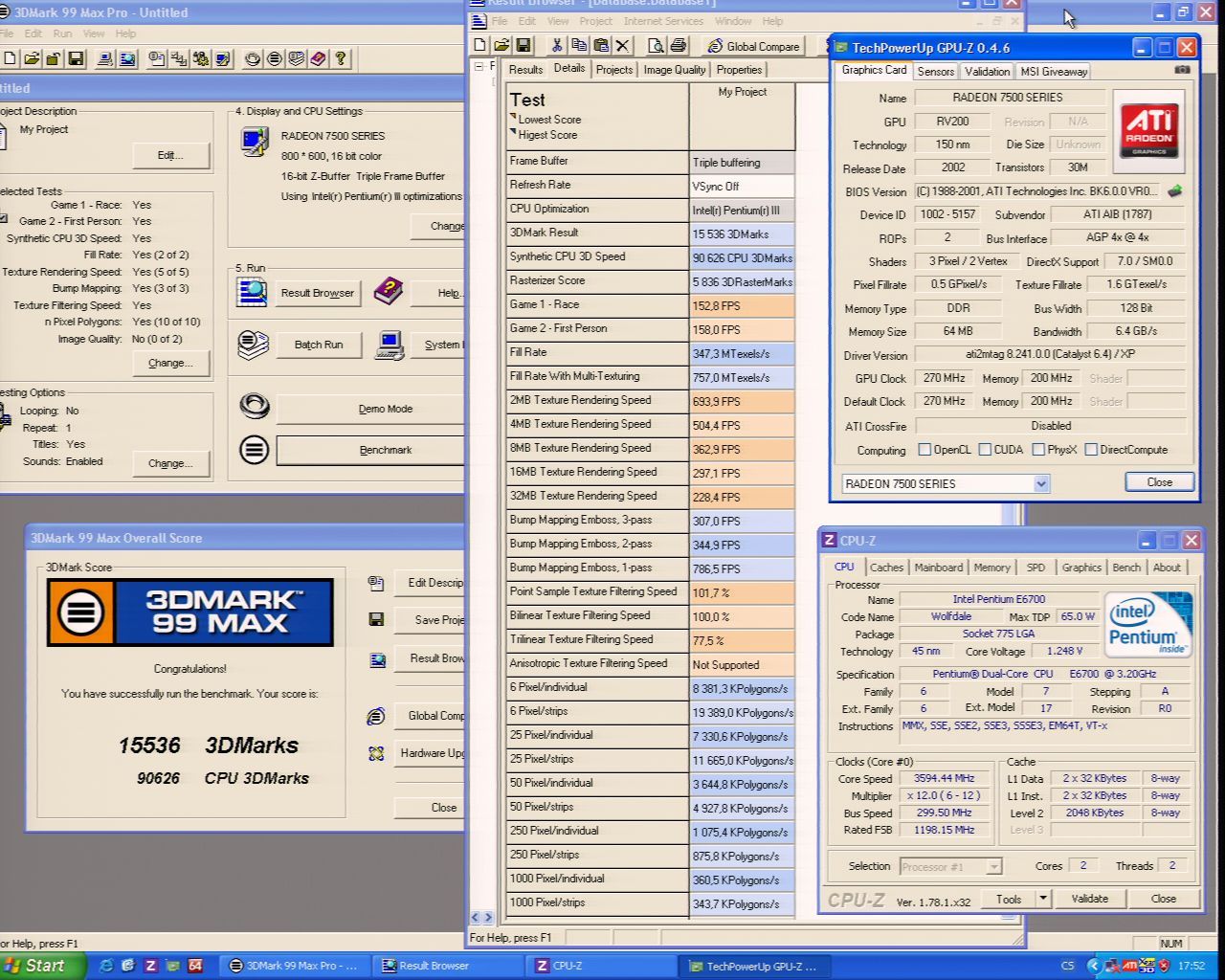Click ATI tray icon in system tray
The width and height of the screenshot is (1225, 980).
(1128, 966)
